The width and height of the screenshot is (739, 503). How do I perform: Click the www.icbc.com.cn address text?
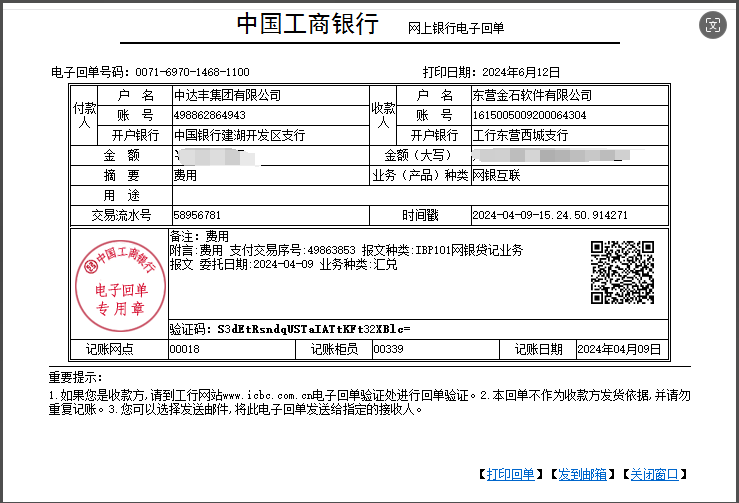pos(267,396)
